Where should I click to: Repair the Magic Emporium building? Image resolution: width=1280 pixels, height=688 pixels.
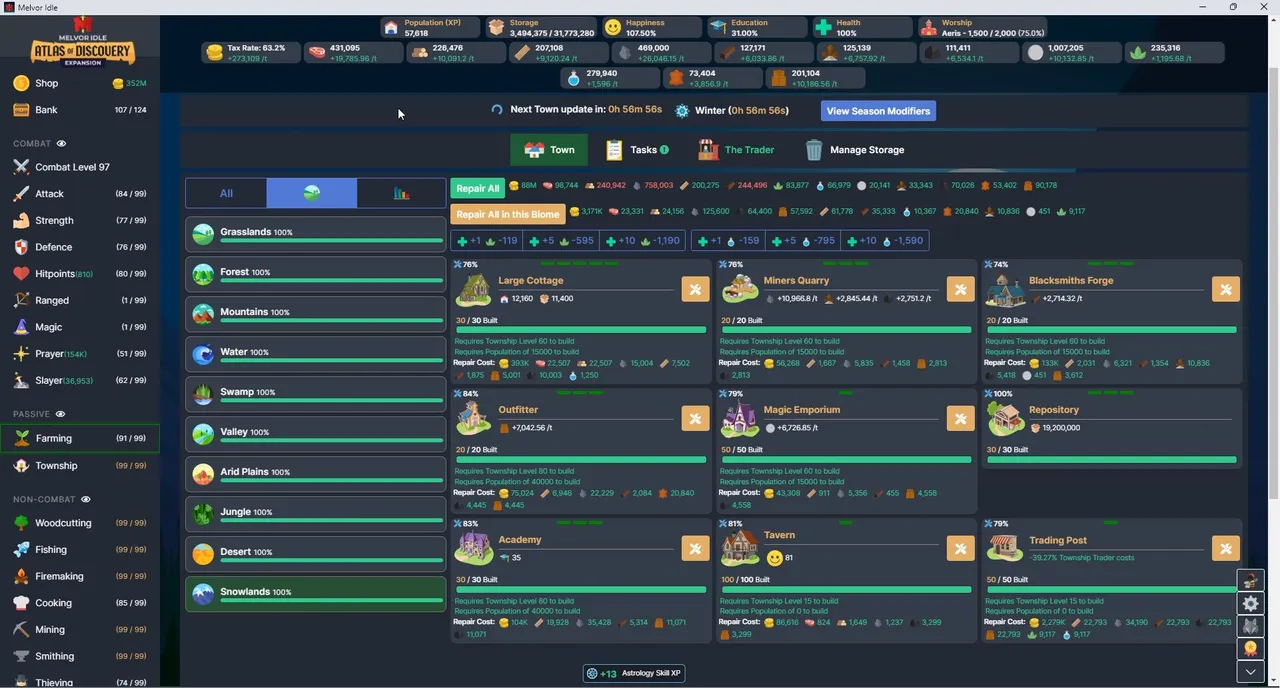(x=960, y=418)
